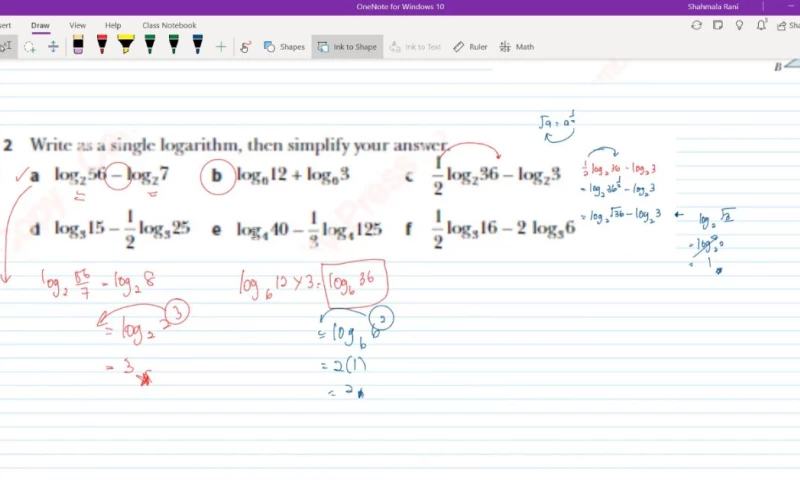This screenshot has height=480, width=800.
Task: Select the text selection cursor tool
Action: pos(6,47)
